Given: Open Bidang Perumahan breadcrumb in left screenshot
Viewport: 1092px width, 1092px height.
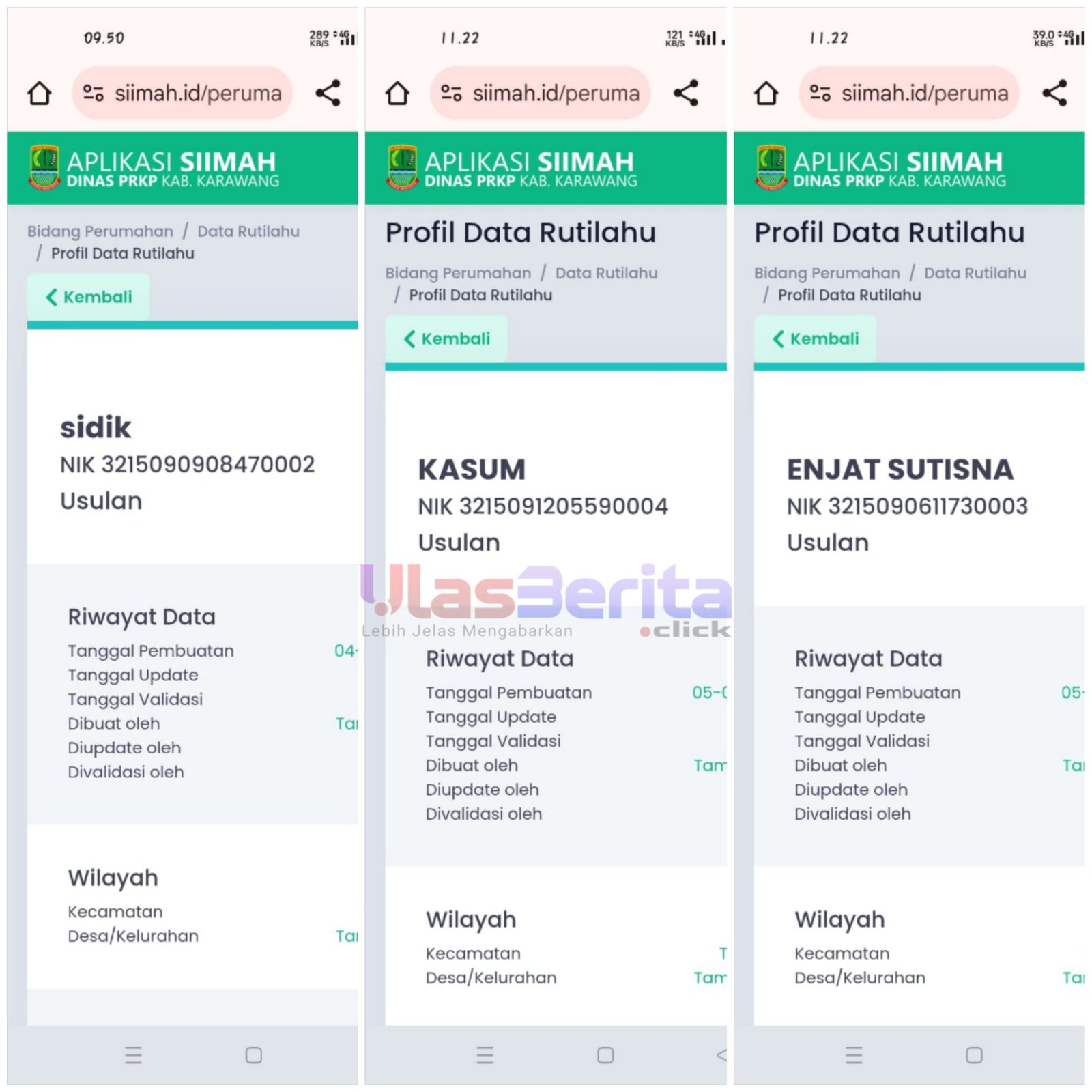Looking at the screenshot, I should [x=100, y=231].
